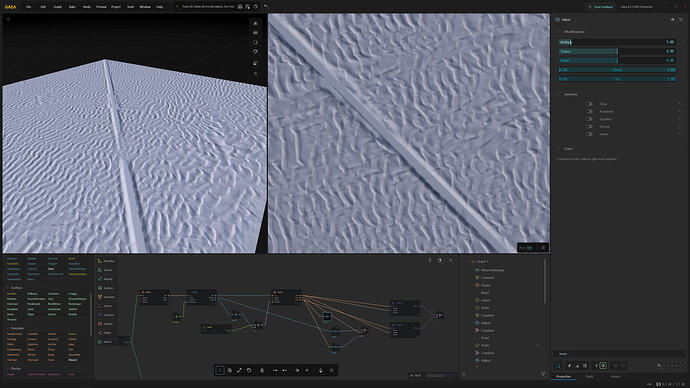Click the GAEA logo in the title bar
This screenshot has width=690, height=388.
10,7
